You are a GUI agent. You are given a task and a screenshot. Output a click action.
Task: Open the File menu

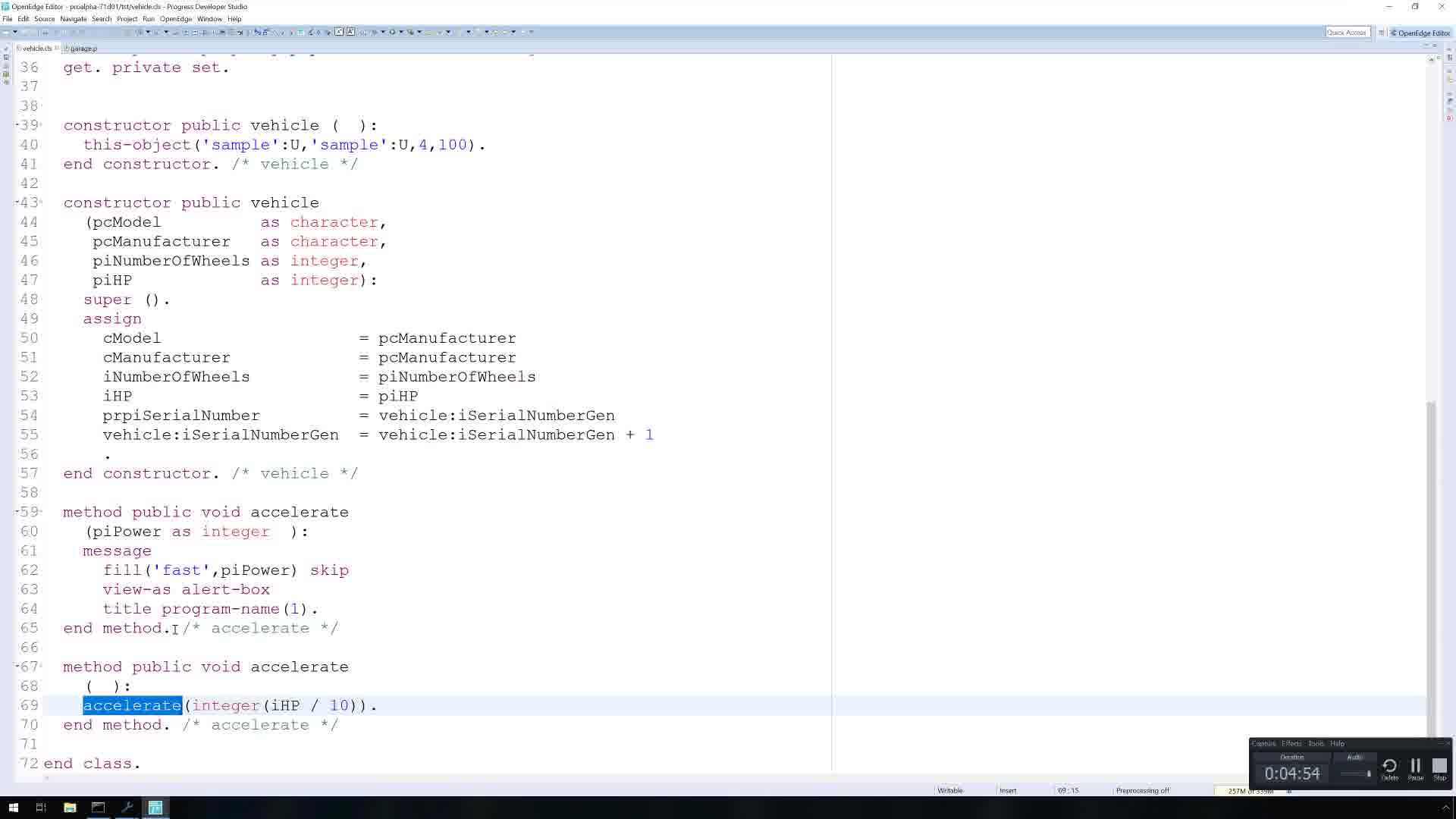click(x=8, y=19)
